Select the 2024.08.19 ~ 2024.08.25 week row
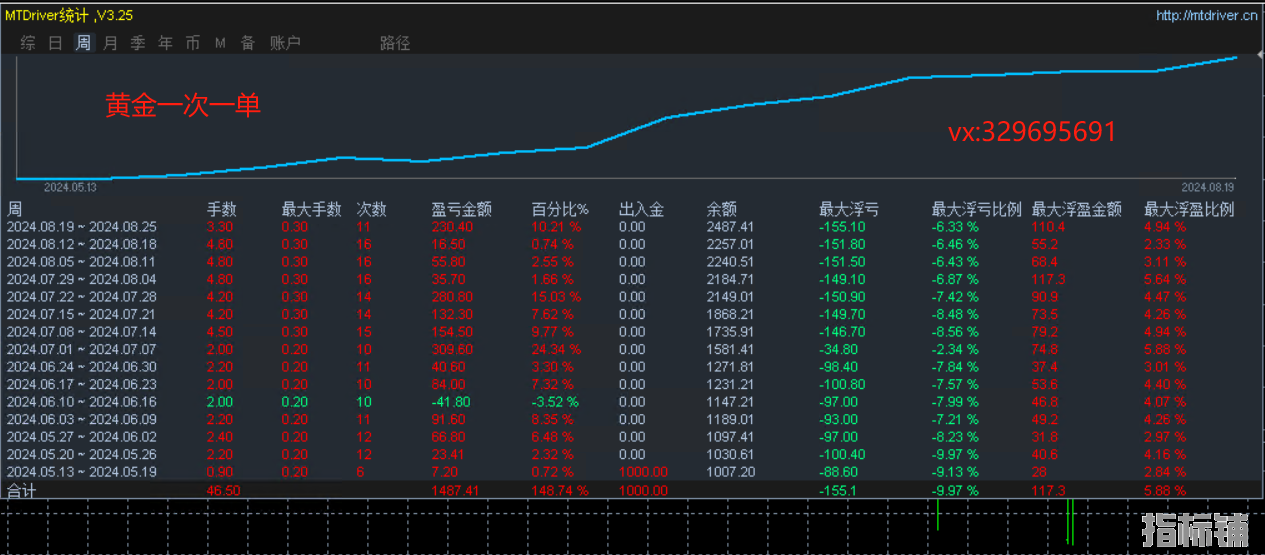1265x555 pixels. click(632, 226)
